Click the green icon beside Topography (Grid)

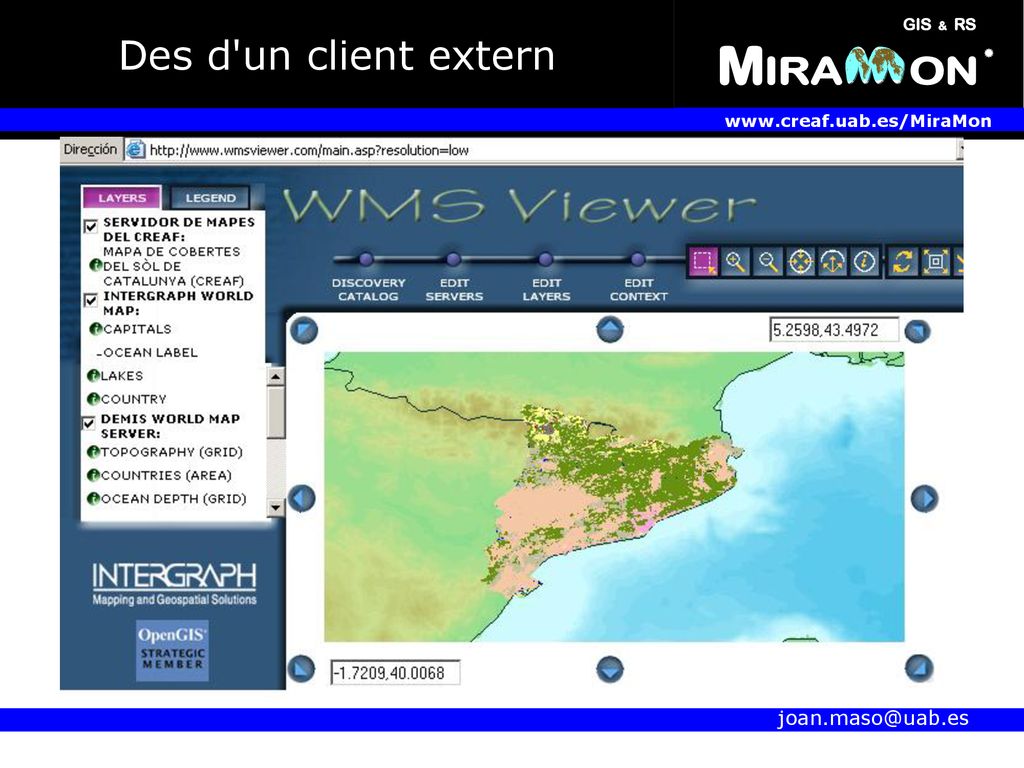(x=93, y=452)
